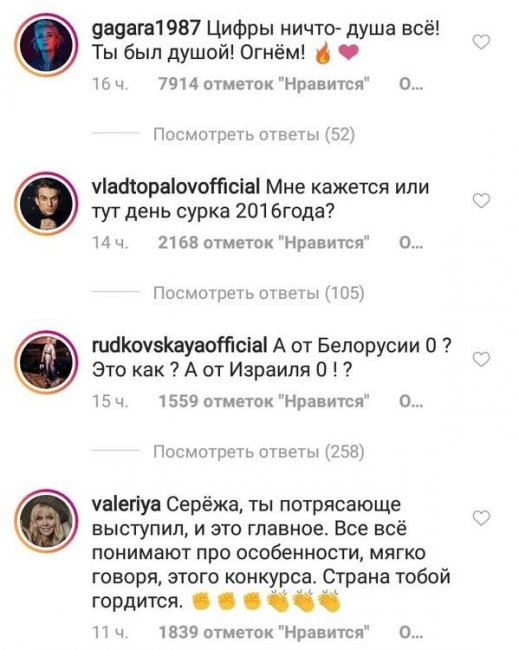
Task: Open valeriya username link
Action: coord(126,506)
